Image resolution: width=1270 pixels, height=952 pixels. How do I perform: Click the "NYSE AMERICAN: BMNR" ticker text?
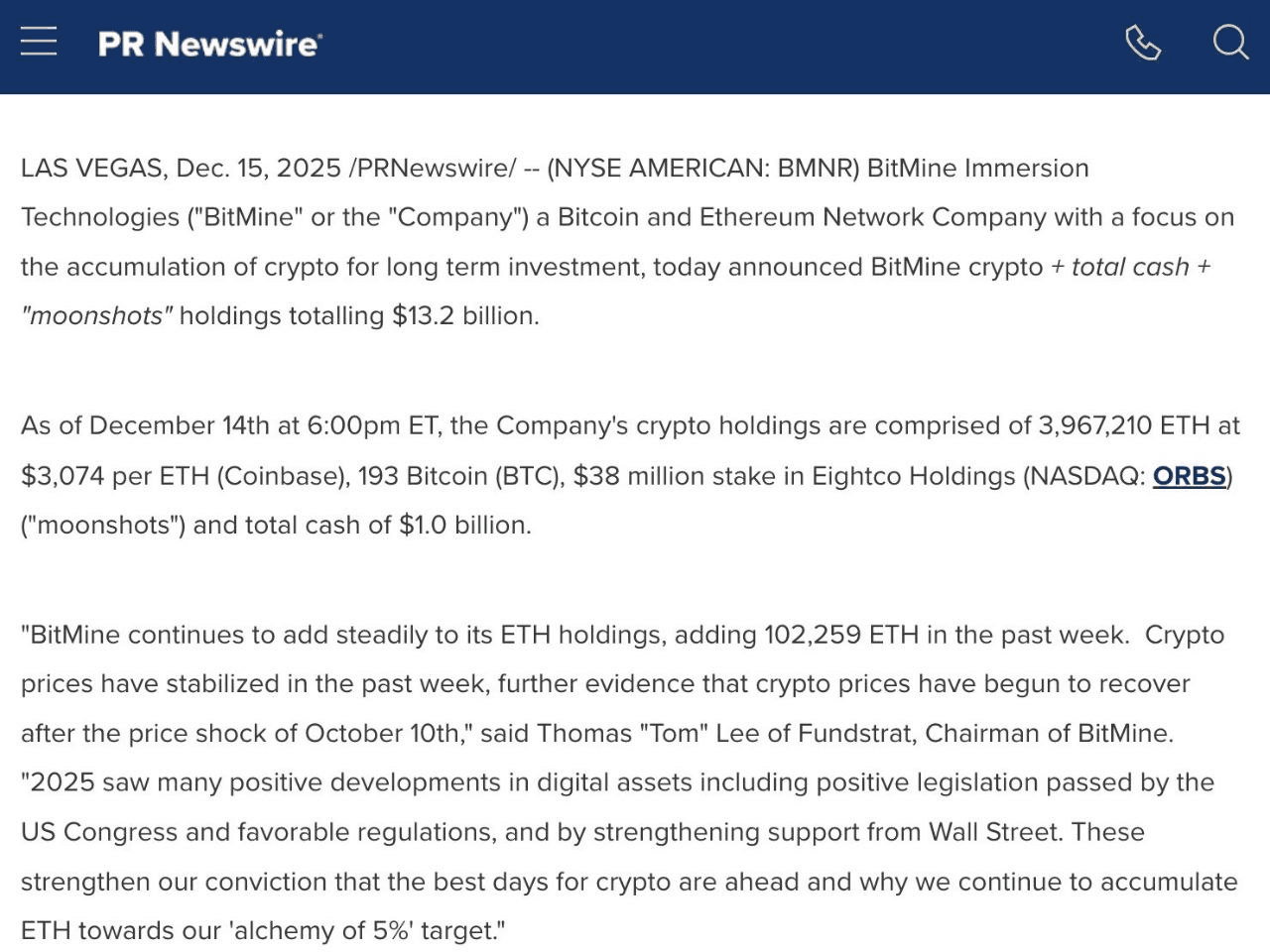[702, 169]
